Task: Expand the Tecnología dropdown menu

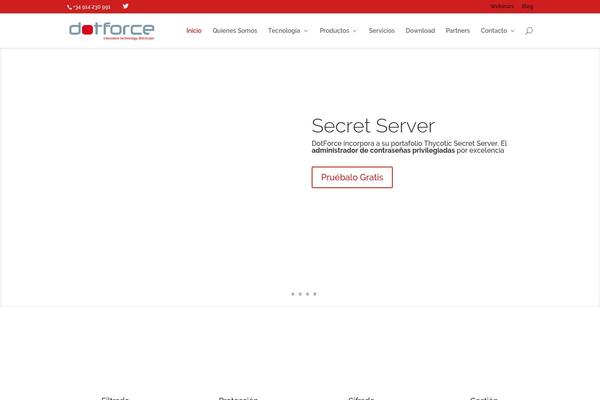Action: pos(288,31)
